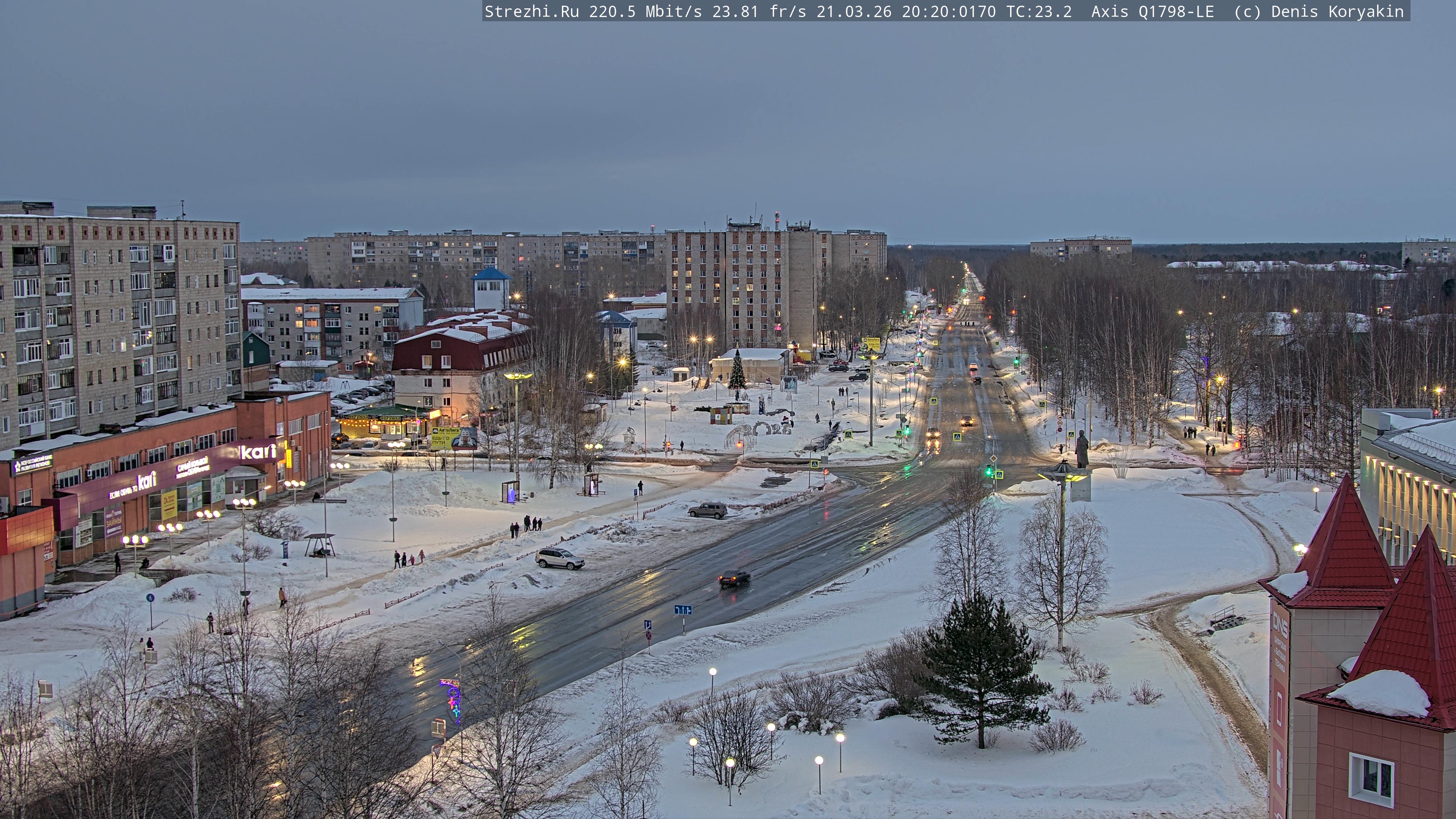Click the blue lane-direction road sign

pyautogui.click(x=683, y=610)
